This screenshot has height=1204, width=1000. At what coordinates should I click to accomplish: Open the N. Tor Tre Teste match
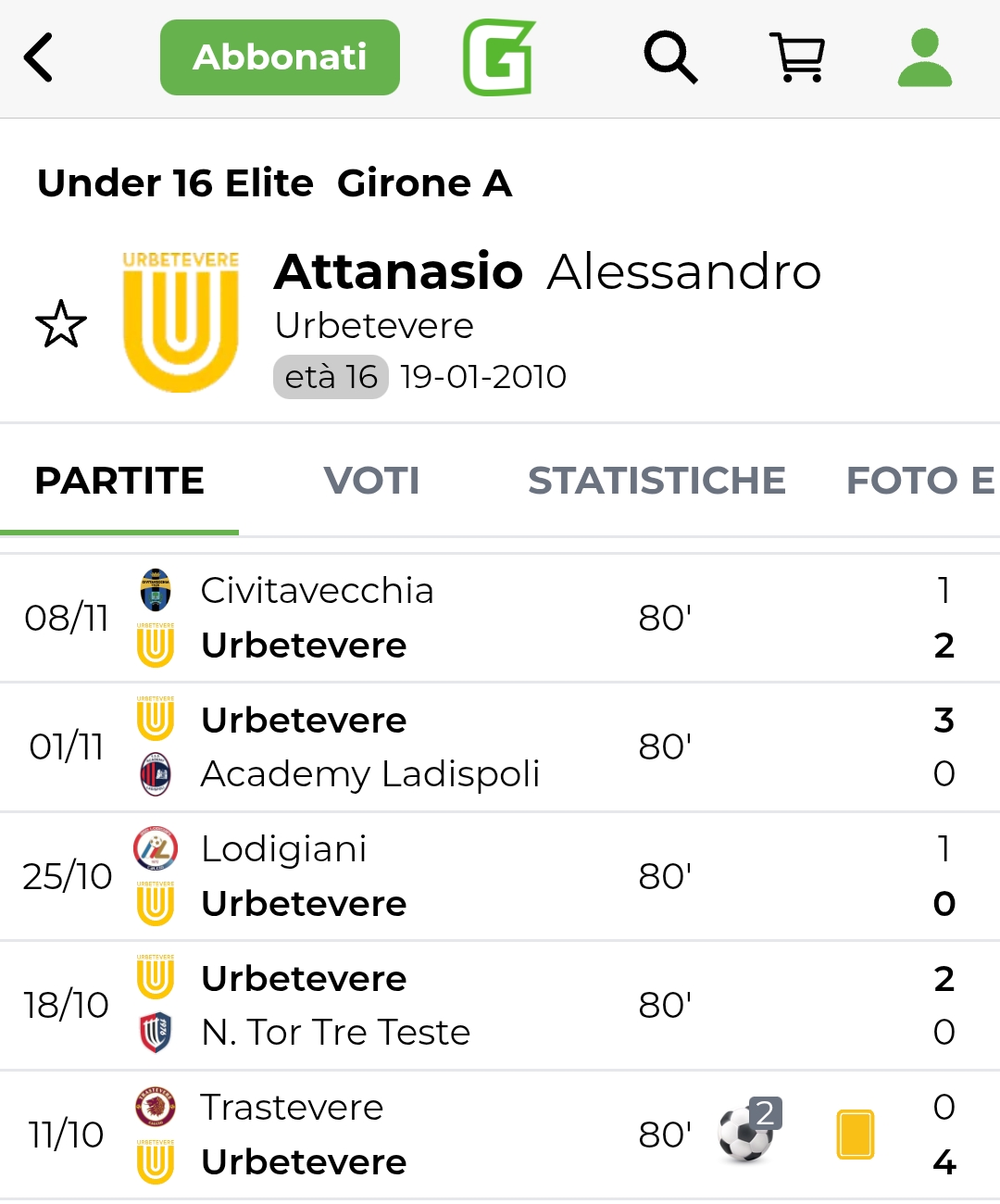point(500,1006)
